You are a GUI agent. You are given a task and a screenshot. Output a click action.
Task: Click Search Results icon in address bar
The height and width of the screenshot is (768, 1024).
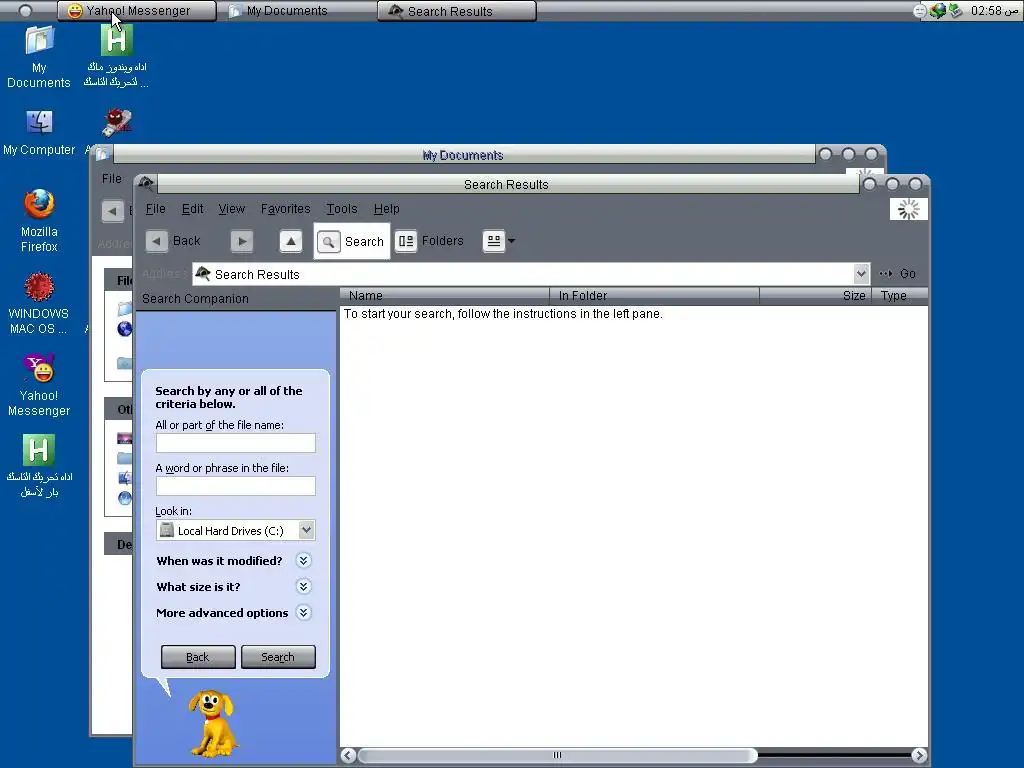(203, 274)
